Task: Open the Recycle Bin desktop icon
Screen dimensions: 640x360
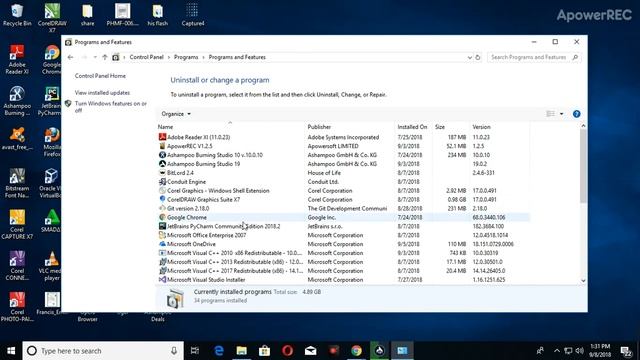Action: (17, 15)
